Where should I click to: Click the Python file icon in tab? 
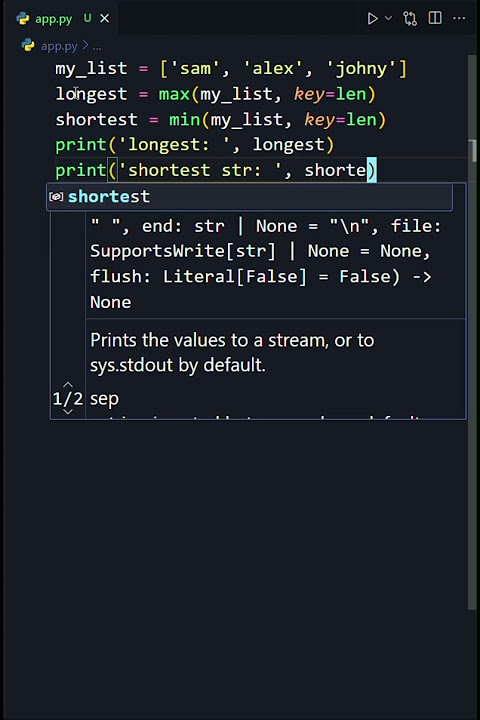click(x=23, y=18)
